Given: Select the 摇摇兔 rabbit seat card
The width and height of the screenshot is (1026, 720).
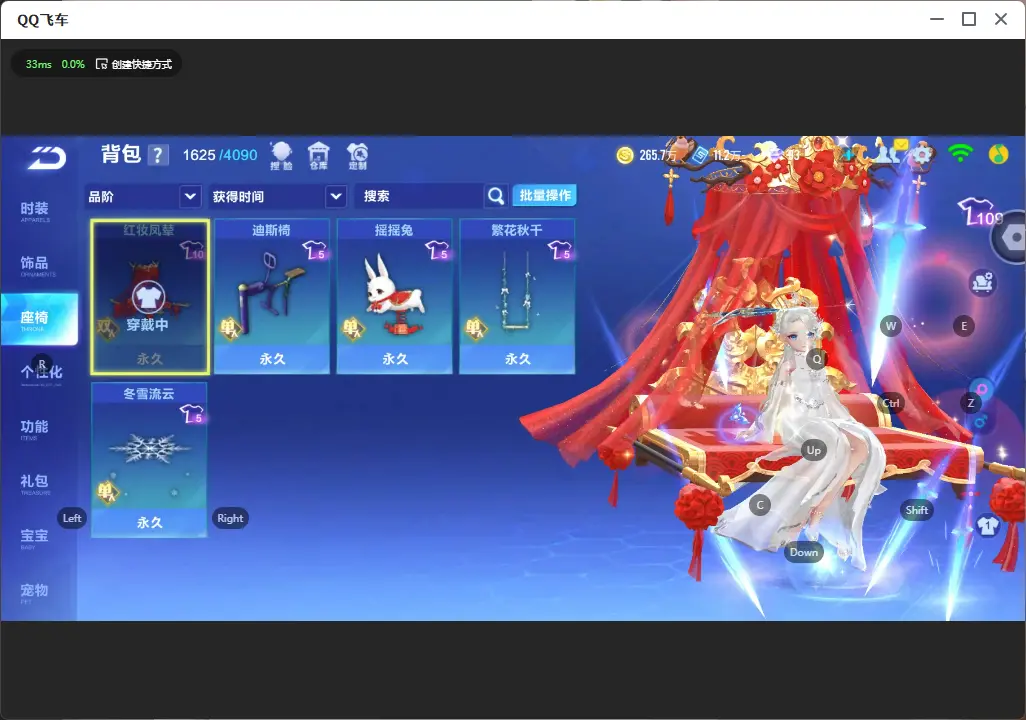Looking at the screenshot, I should 394,297.
